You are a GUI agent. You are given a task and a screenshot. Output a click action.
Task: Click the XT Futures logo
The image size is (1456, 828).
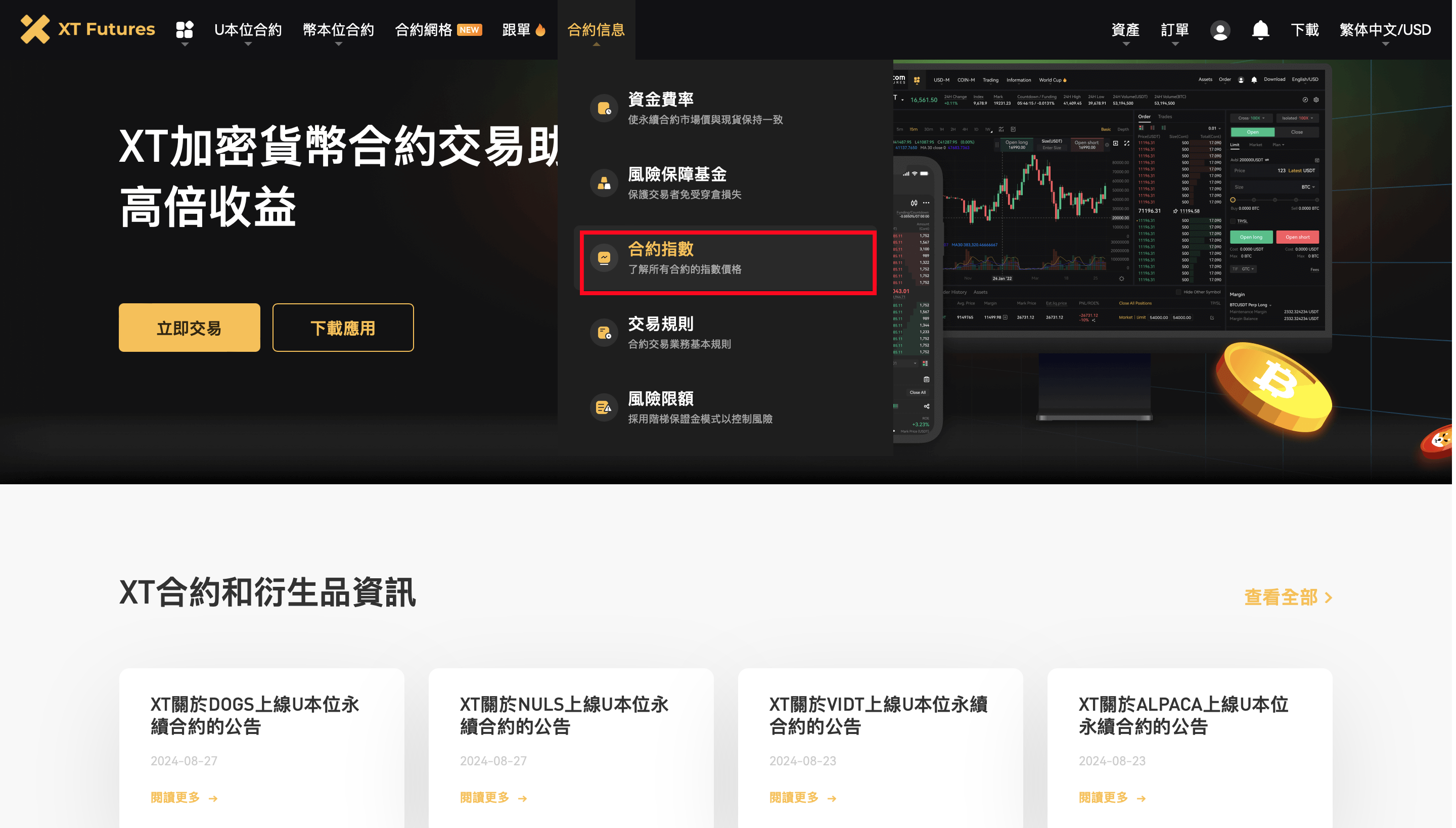click(88, 29)
